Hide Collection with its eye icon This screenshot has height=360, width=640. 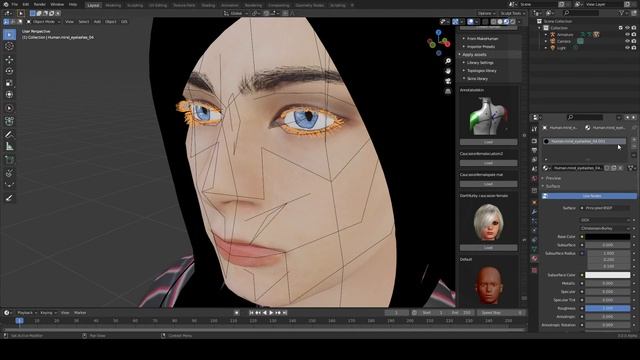627,28
